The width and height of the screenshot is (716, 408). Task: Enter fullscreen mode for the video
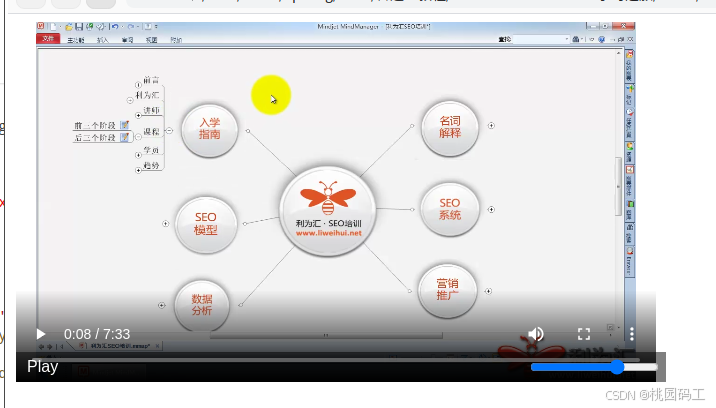pos(584,334)
